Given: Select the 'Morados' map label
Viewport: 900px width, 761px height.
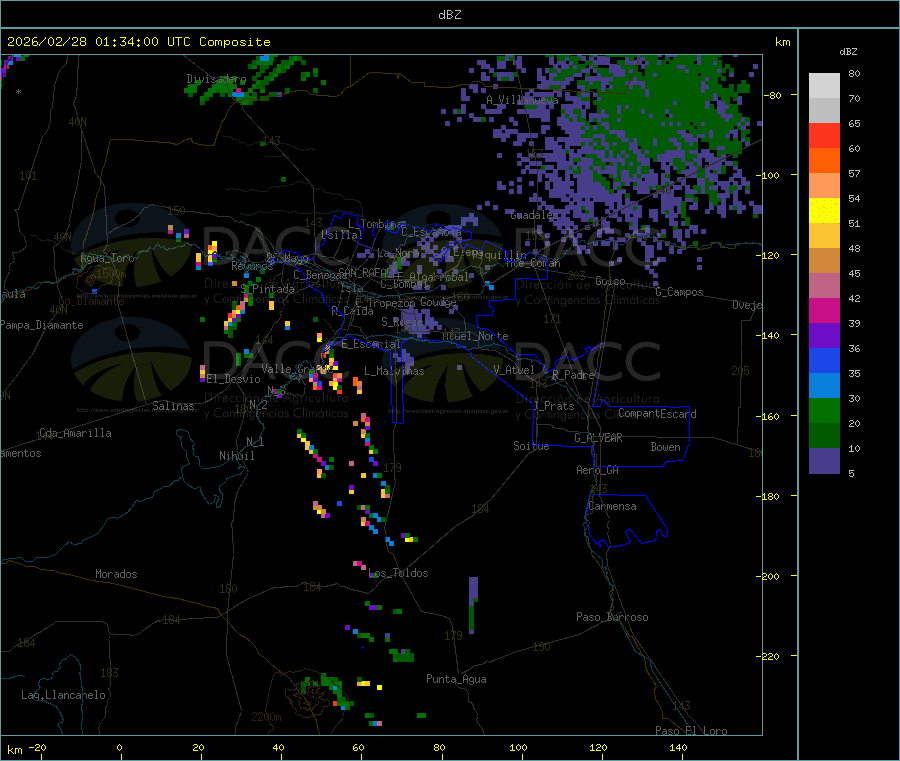Looking at the screenshot, I should [116, 574].
